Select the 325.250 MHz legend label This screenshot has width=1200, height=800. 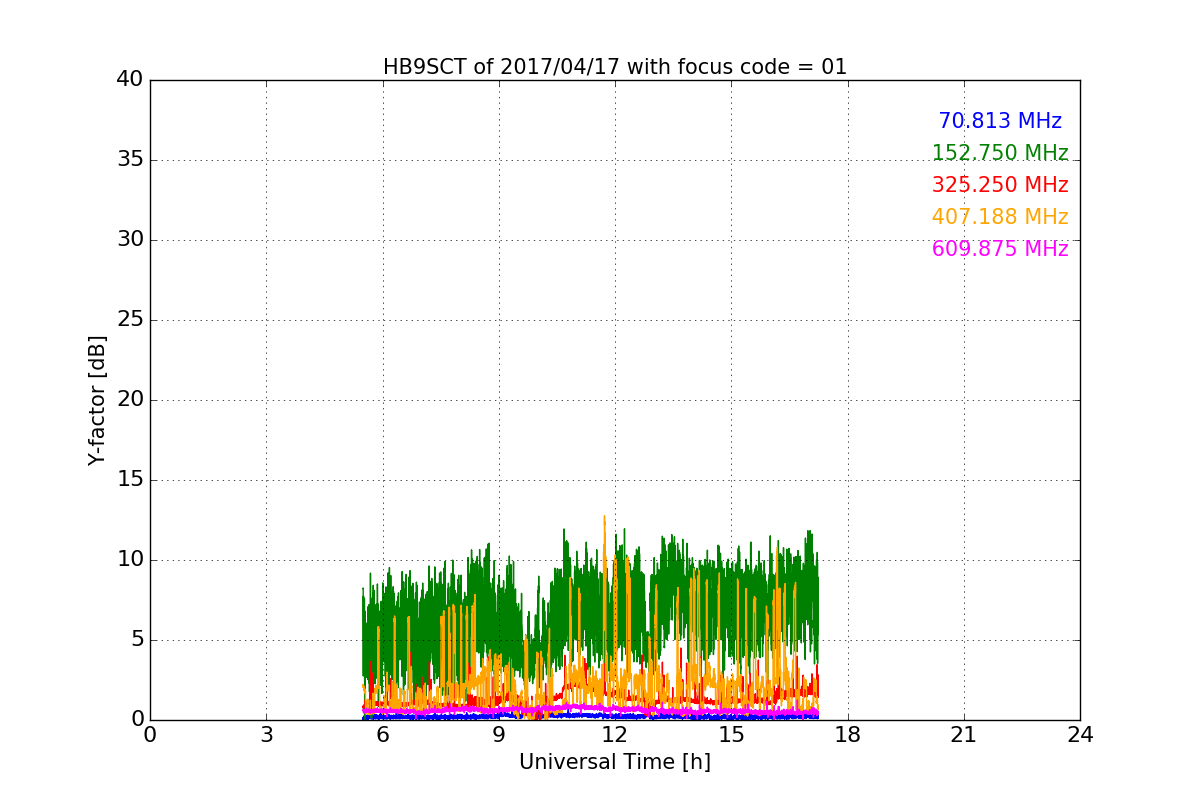click(x=1000, y=185)
